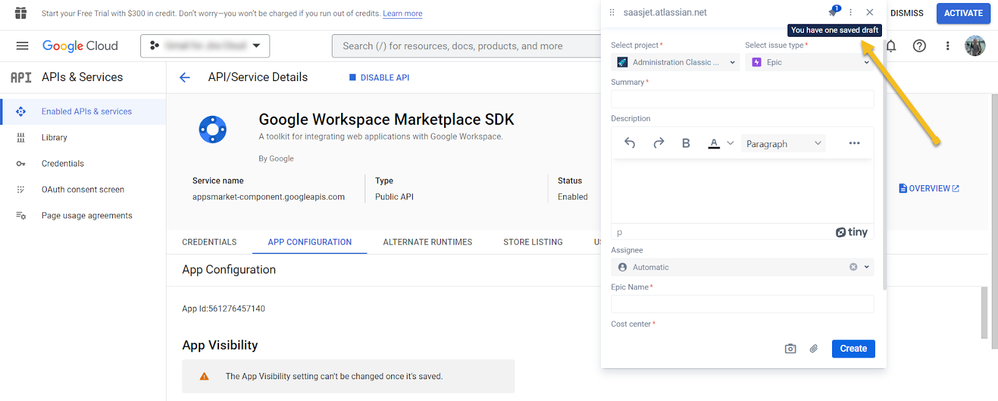Open the Google Cloud hamburger navigation menu

[x=22, y=46]
